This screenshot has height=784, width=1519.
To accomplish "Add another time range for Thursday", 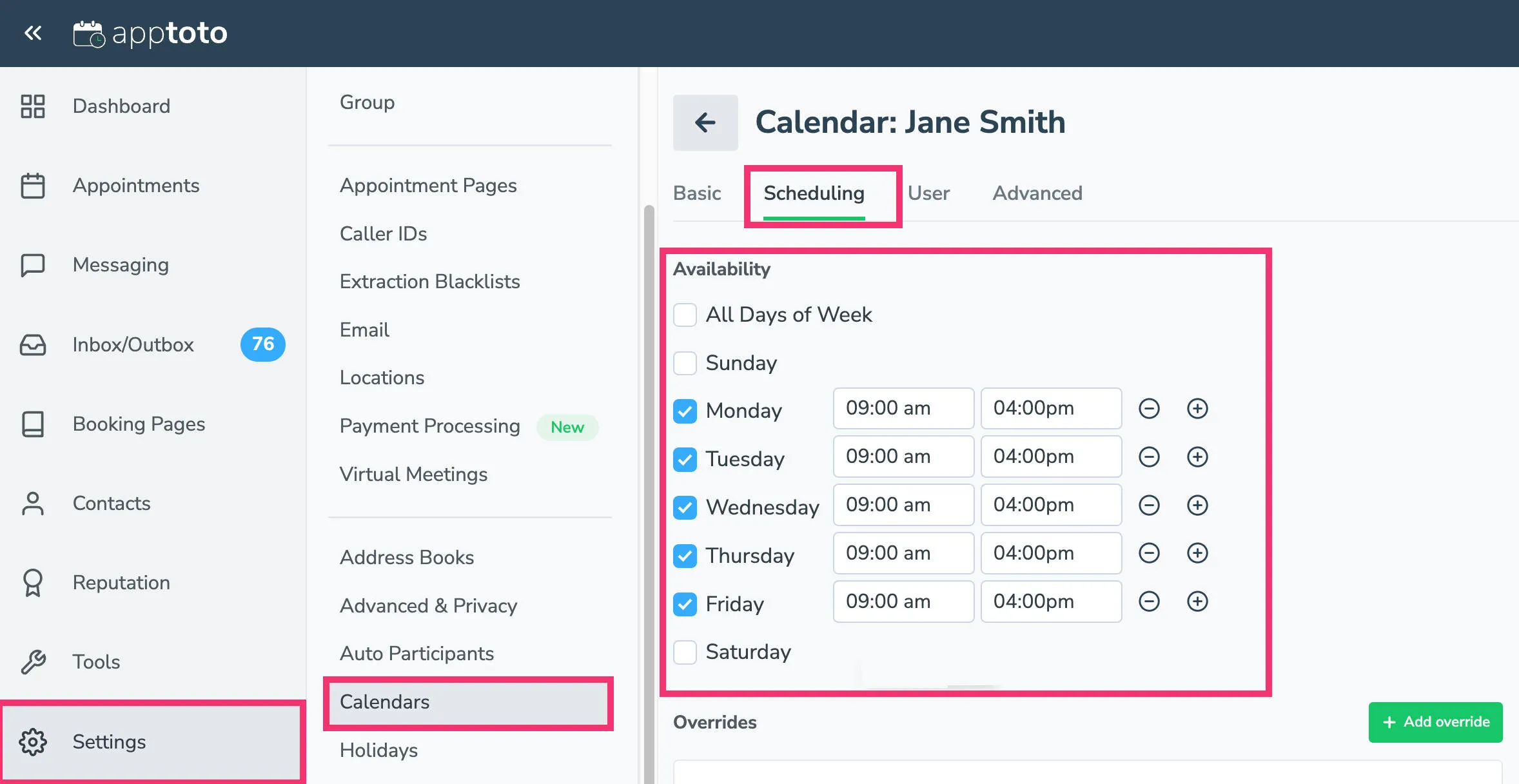I will [x=1197, y=553].
